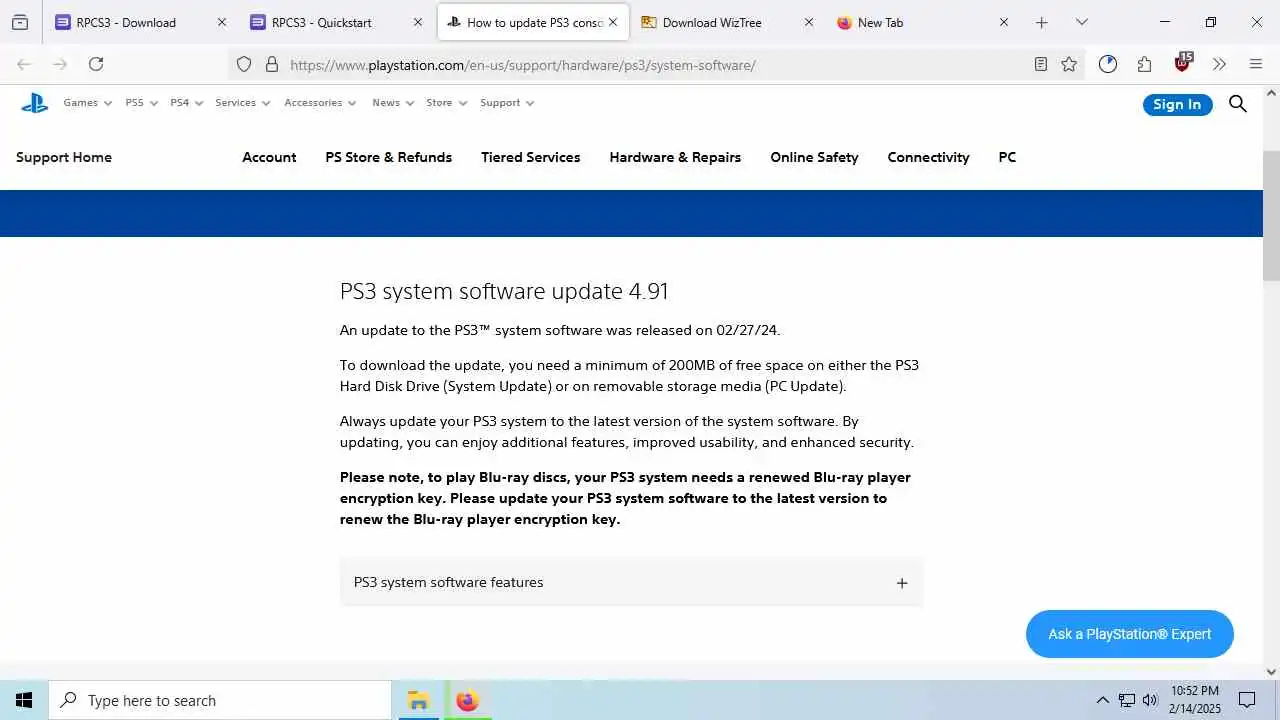The image size is (1280, 720).
Task: Click the browser Forward arrow
Action: (x=60, y=64)
